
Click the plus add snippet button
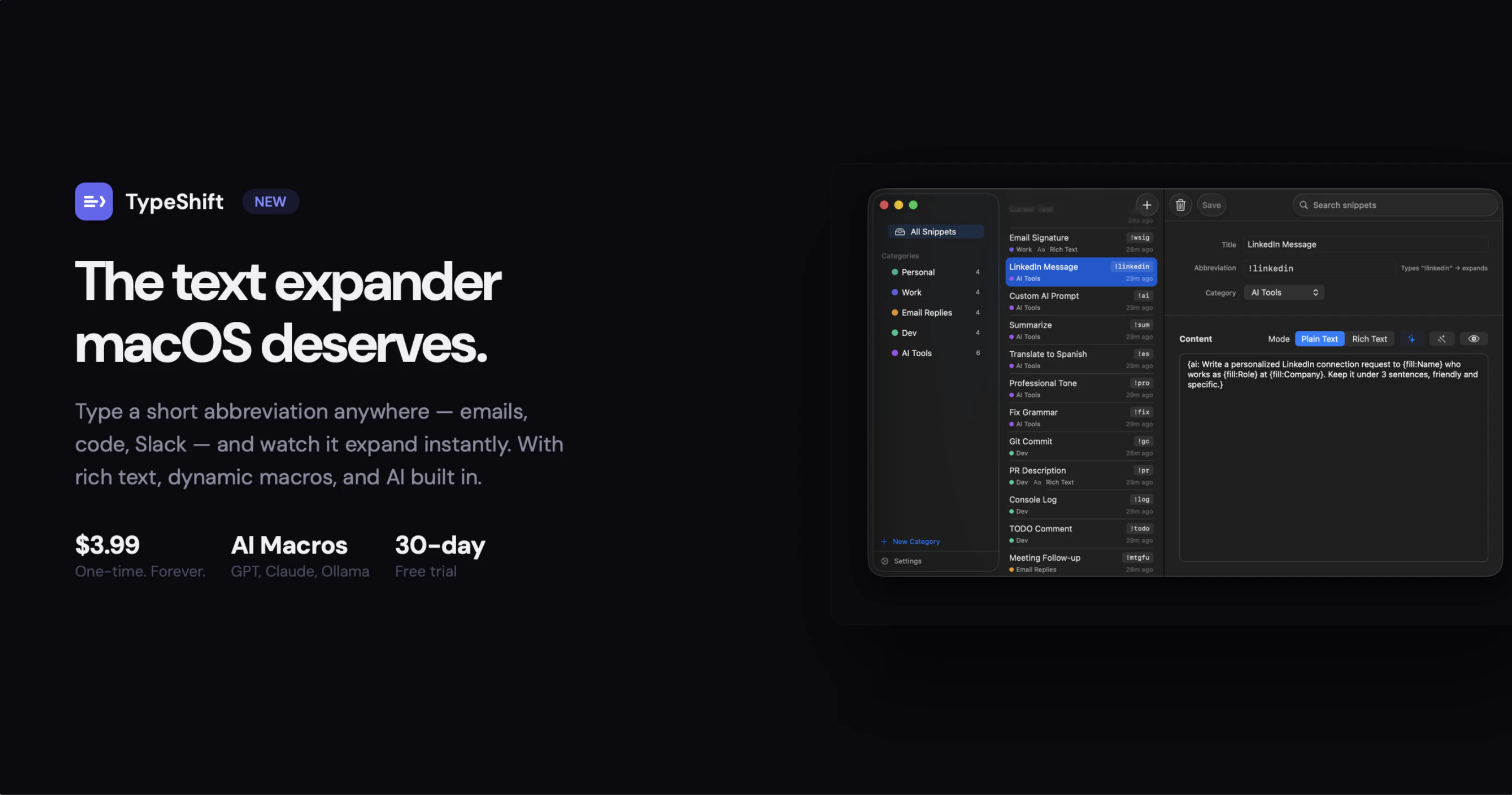coord(1146,205)
